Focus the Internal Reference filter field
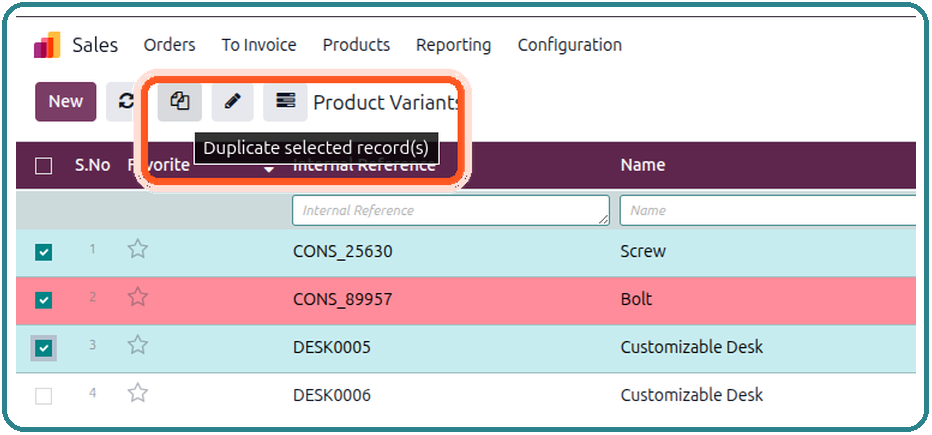The width and height of the screenshot is (932, 435). click(x=451, y=210)
